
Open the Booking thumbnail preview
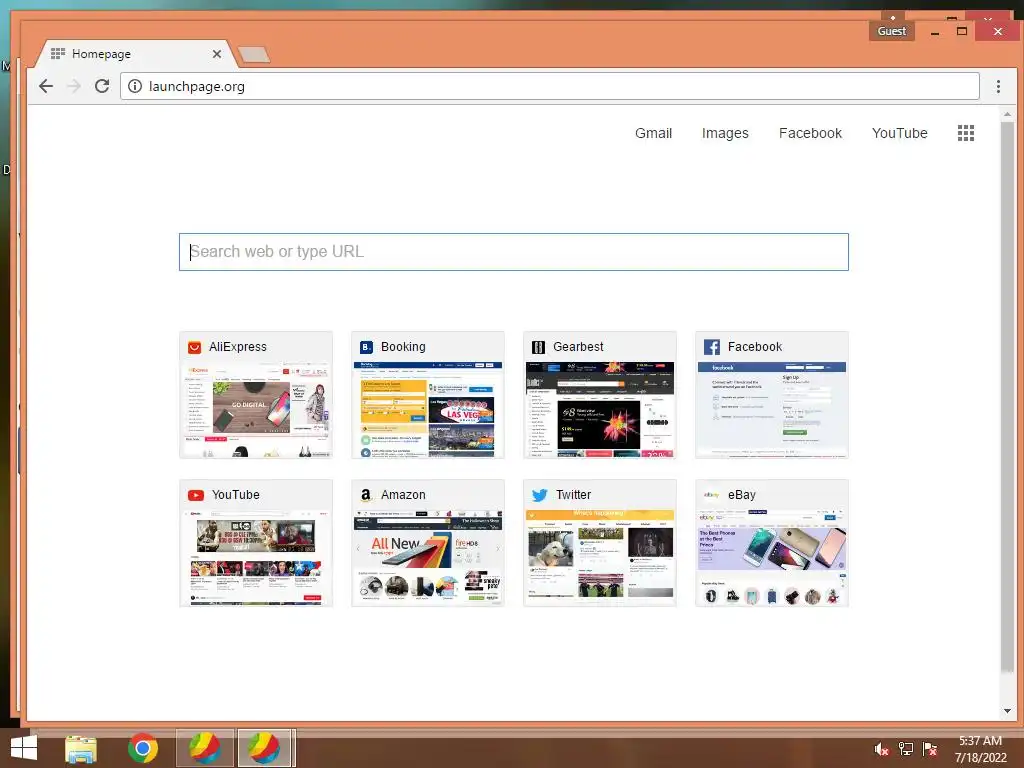pos(428,409)
